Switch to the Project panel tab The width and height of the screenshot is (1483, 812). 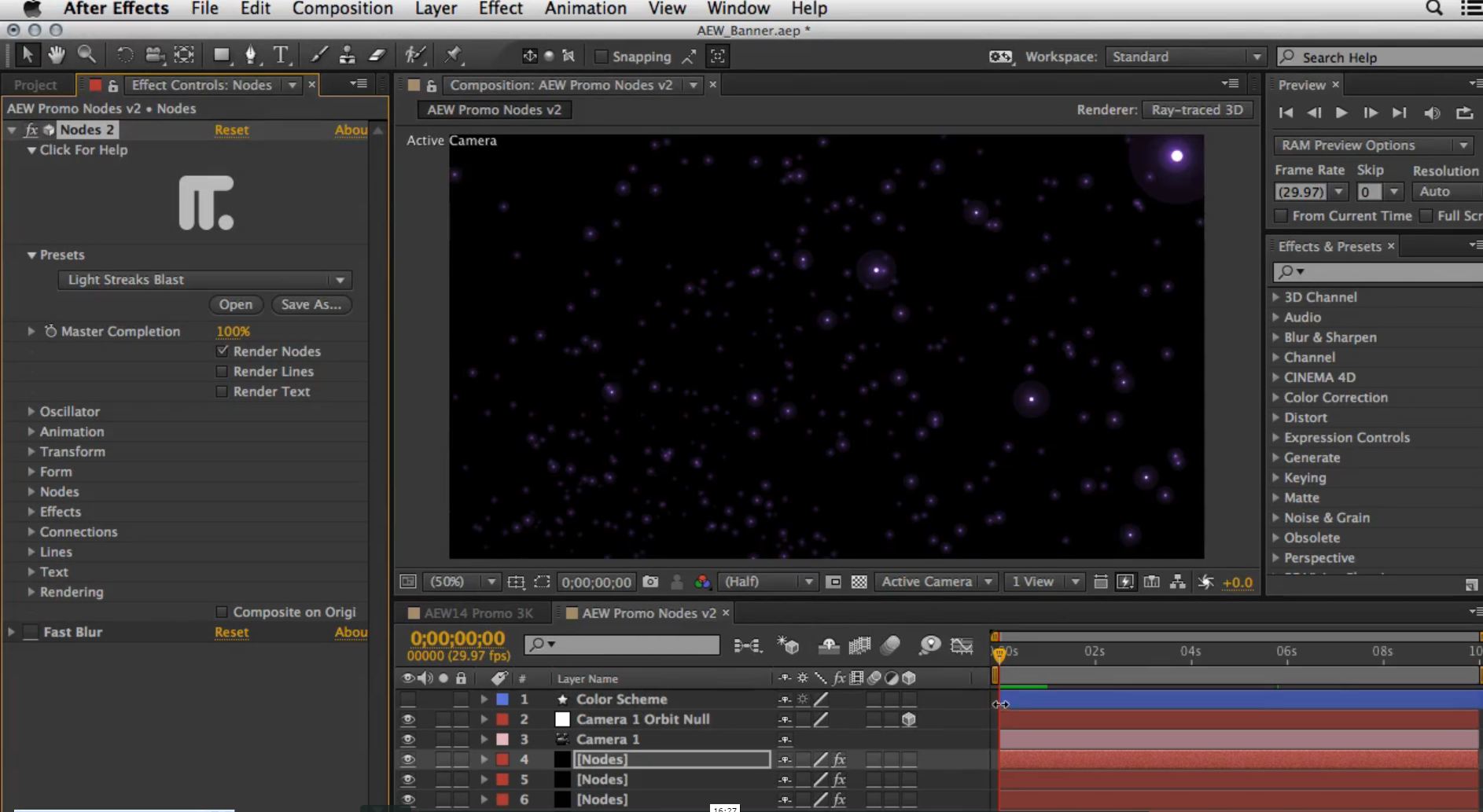pyautogui.click(x=35, y=85)
